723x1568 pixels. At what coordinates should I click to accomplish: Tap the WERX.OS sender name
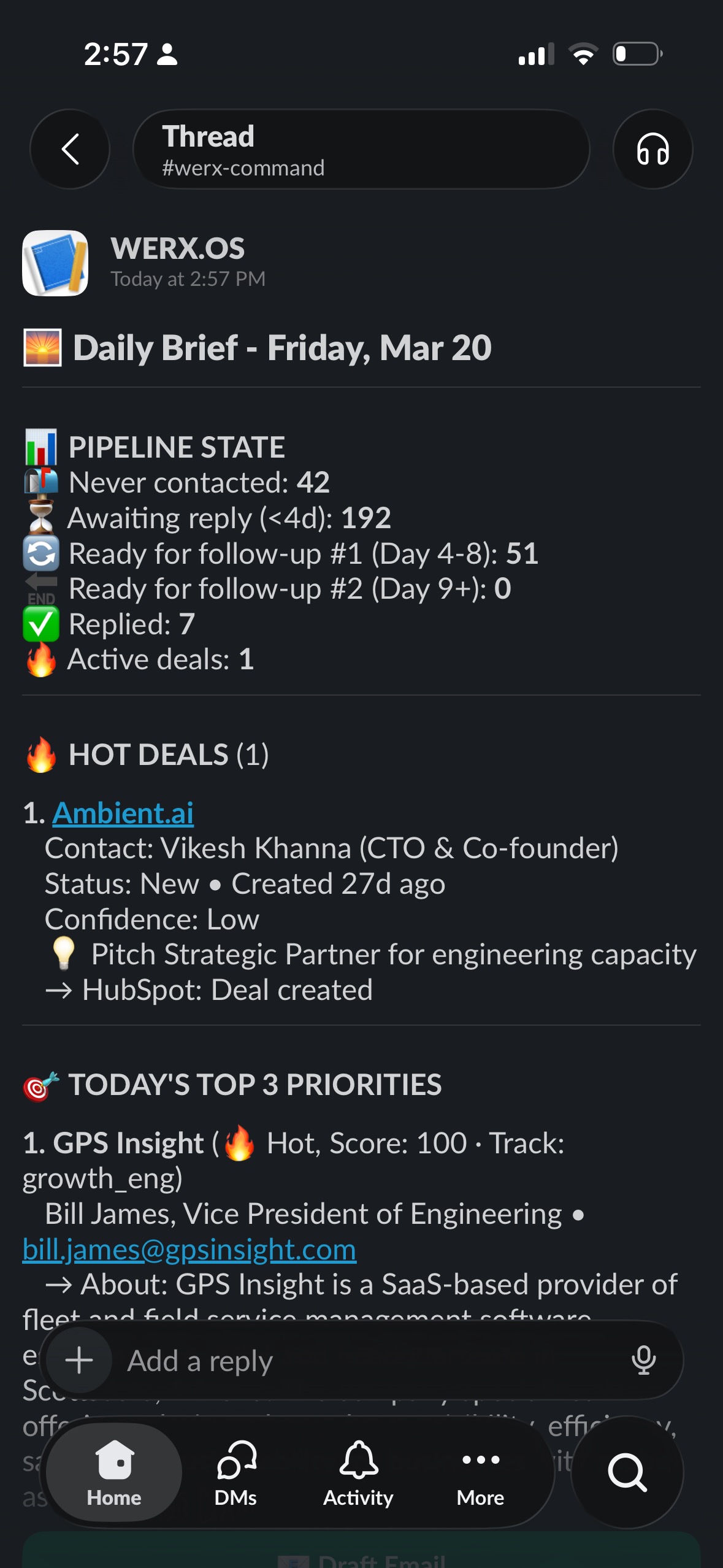tap(178, 249)
